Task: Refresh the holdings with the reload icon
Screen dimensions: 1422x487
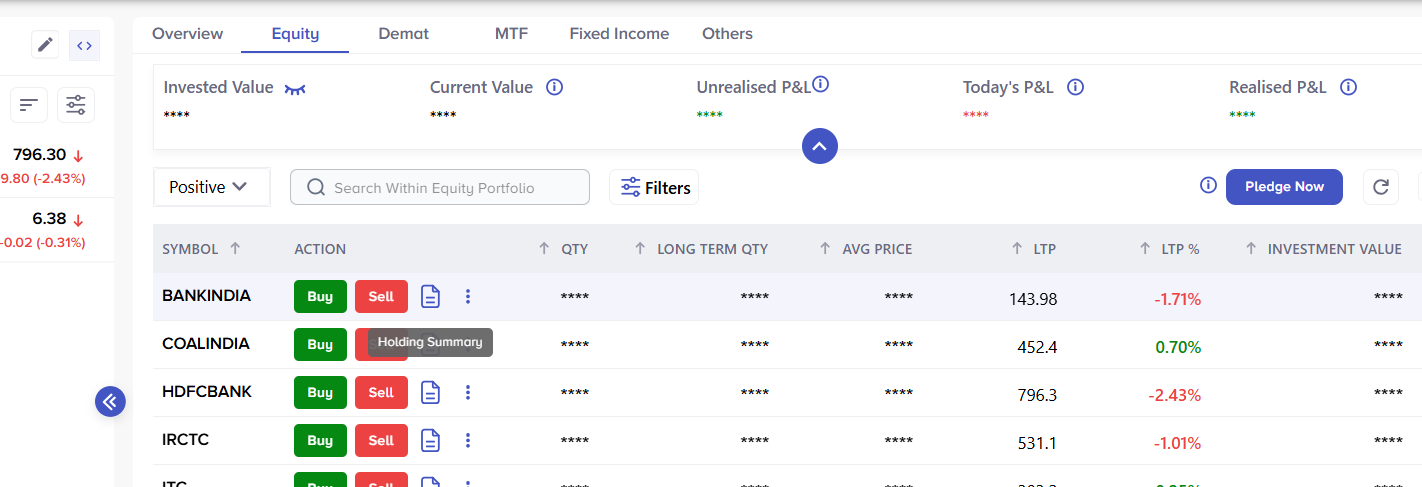Action: (1381, 187)
